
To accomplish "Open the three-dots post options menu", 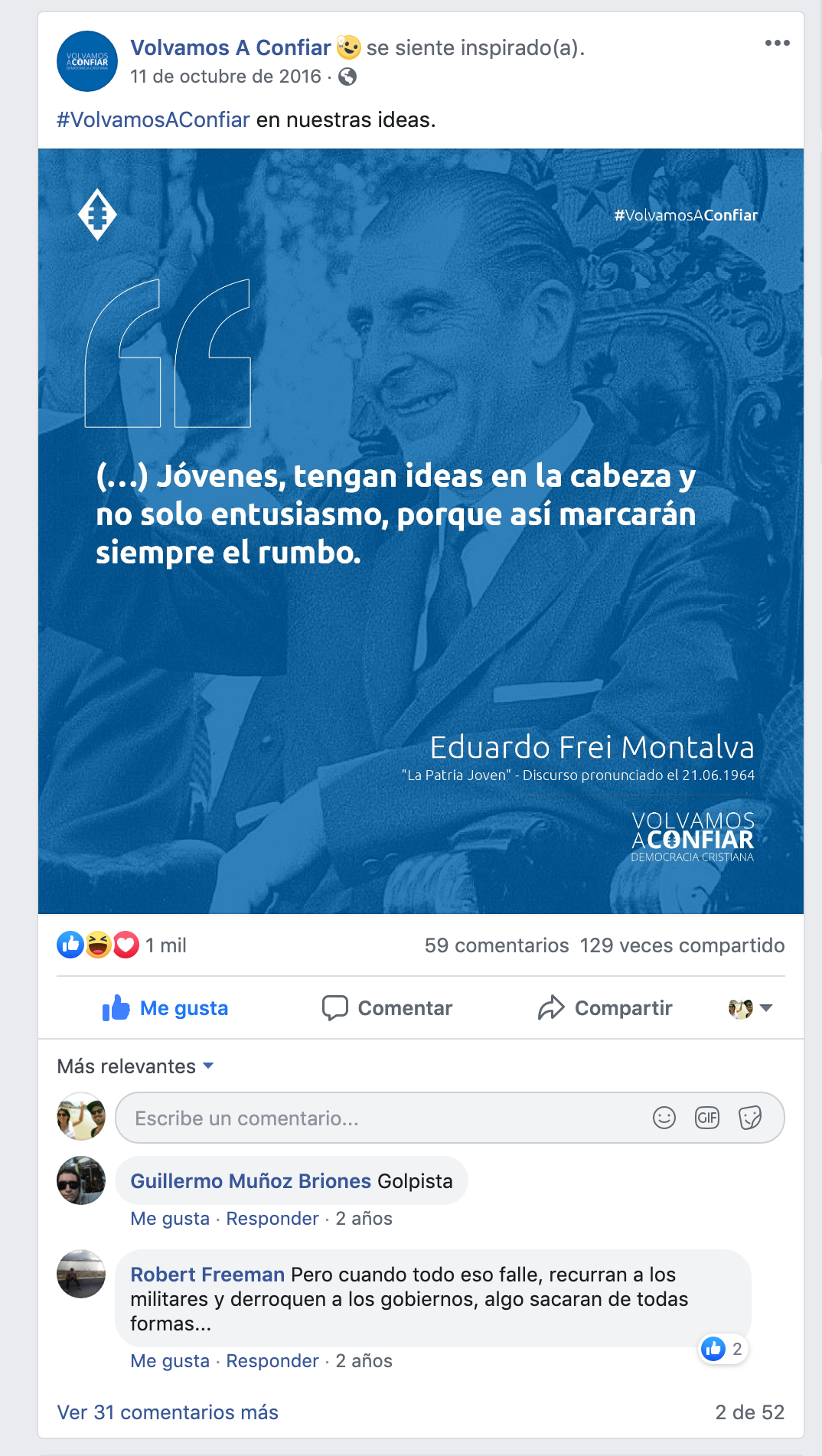I will pyautogui.click(x=777, y=43).
